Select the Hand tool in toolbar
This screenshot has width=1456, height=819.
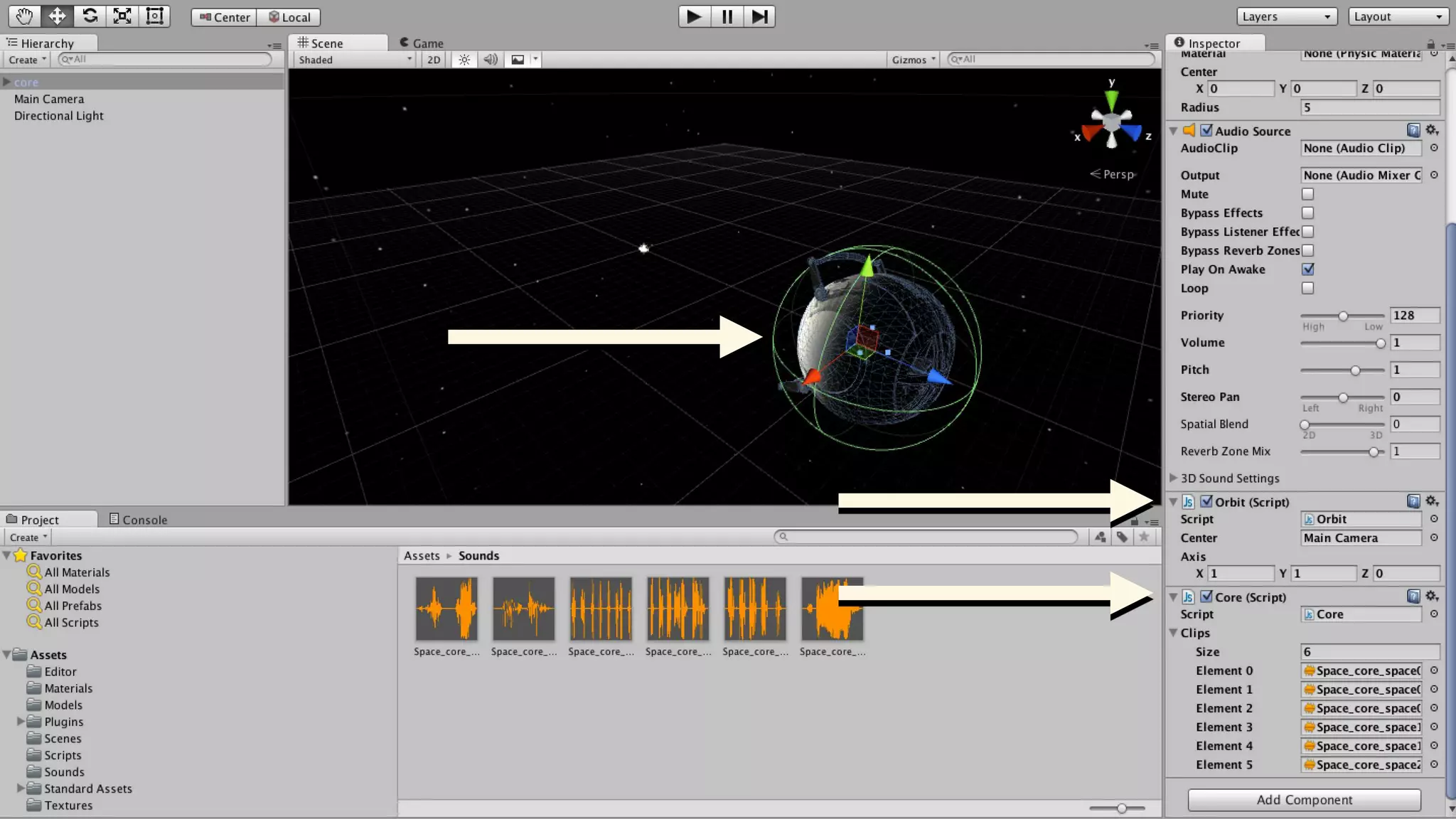coord(24,16)
